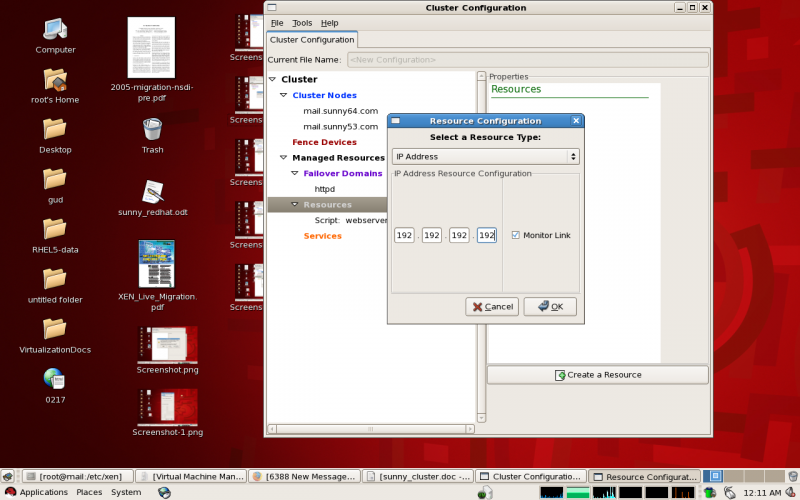Collapse the Failover Domains tree branch

[x=295, y=173]
